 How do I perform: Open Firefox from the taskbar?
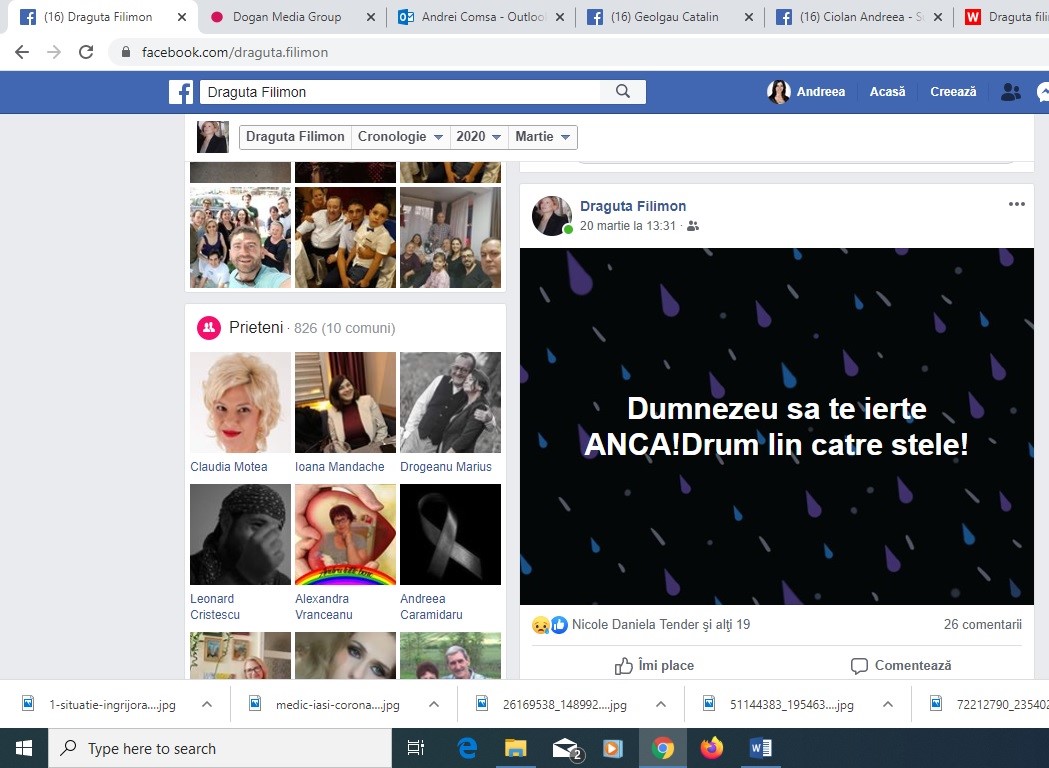coord(711,748)
